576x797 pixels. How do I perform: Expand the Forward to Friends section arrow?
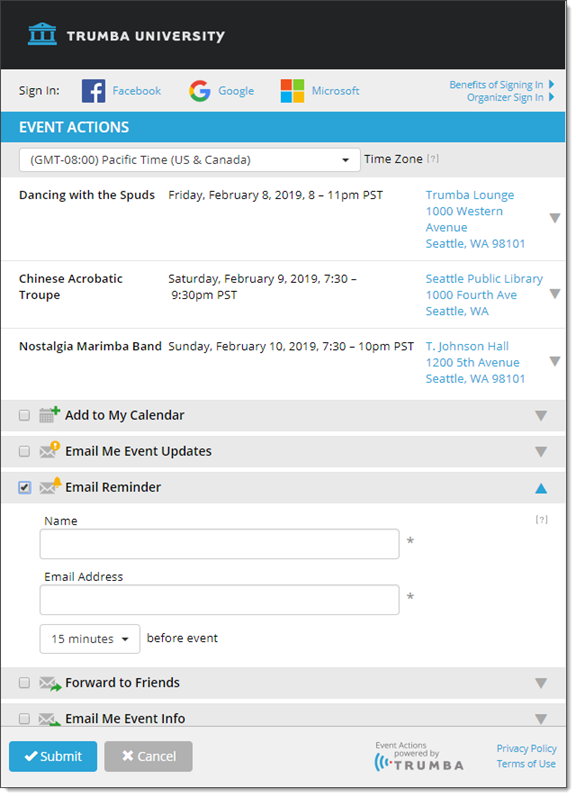(x=541, y=683)
